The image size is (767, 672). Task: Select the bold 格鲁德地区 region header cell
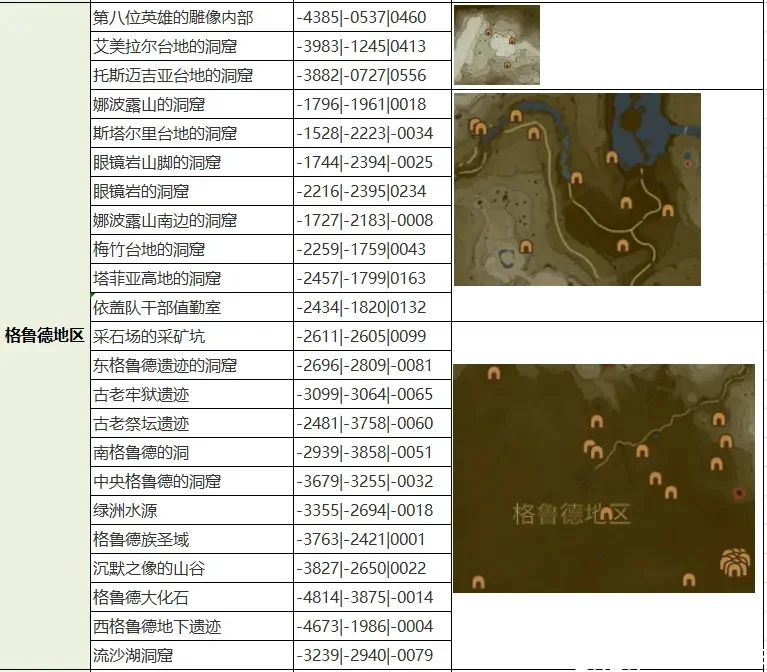point(44,335)
